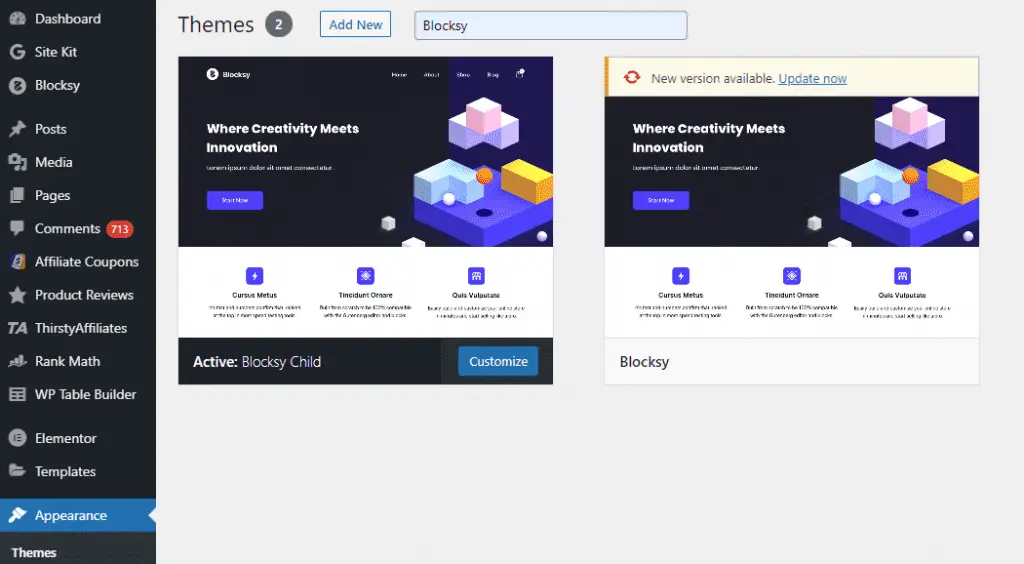Viewport: 1024px width, 564px height.
Task: Open the Comments menu item
Action: (x=78, y=228)
